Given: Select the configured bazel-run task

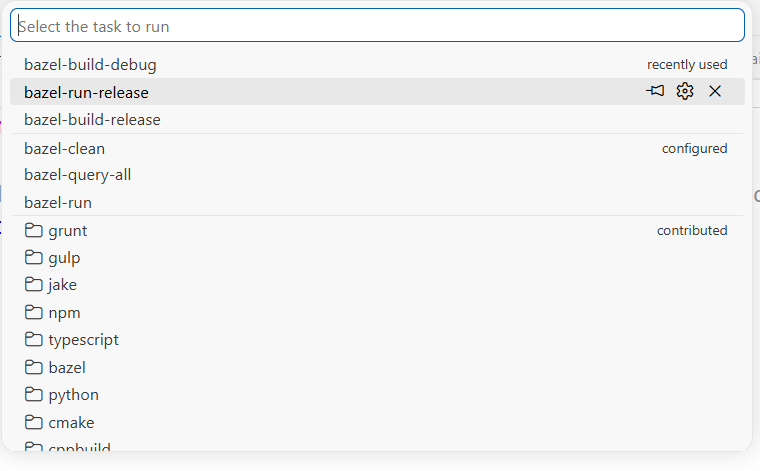Looking at the screenshot, I should pyautogui.click(x=377, y=202).
